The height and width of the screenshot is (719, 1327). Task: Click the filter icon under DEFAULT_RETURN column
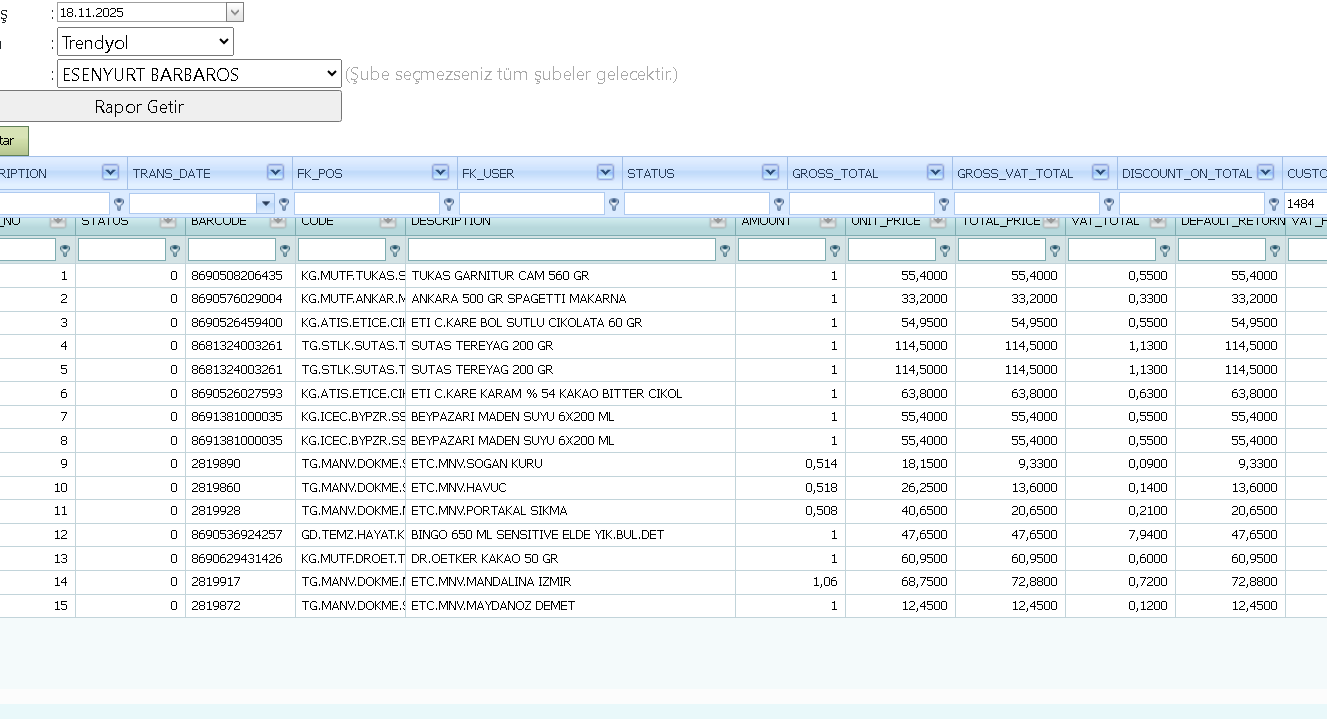1275,250
